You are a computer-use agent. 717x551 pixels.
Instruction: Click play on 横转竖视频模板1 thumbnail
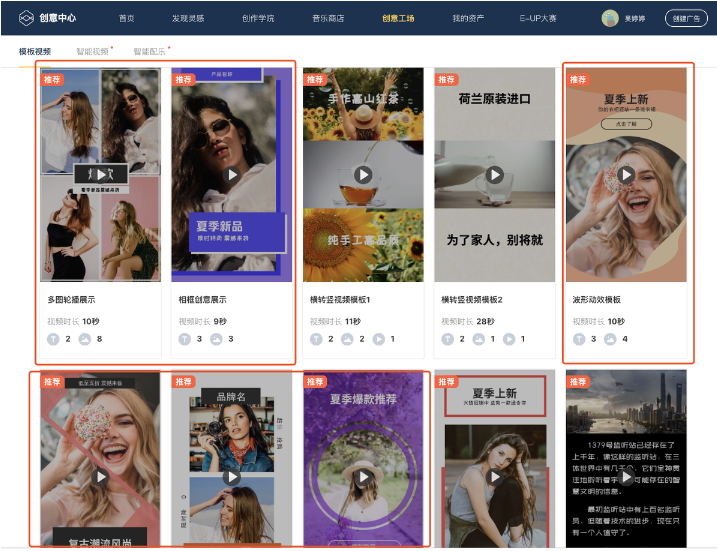(x=364, y=175)
